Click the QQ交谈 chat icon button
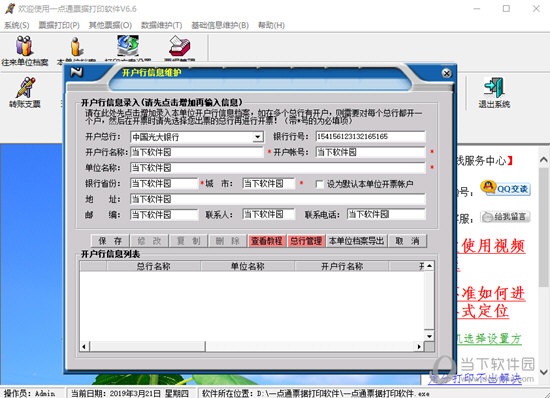 (505, 188)
